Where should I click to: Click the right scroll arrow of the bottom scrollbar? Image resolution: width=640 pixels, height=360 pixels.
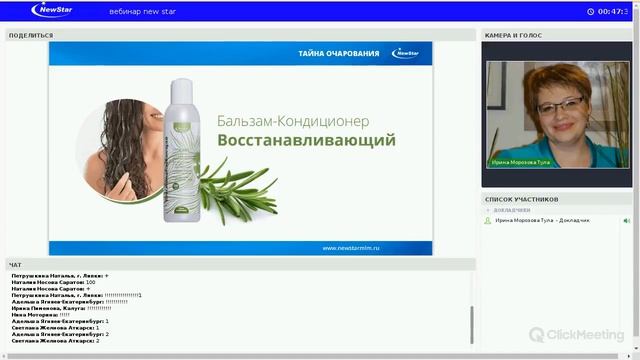click(x=629, y=356)
